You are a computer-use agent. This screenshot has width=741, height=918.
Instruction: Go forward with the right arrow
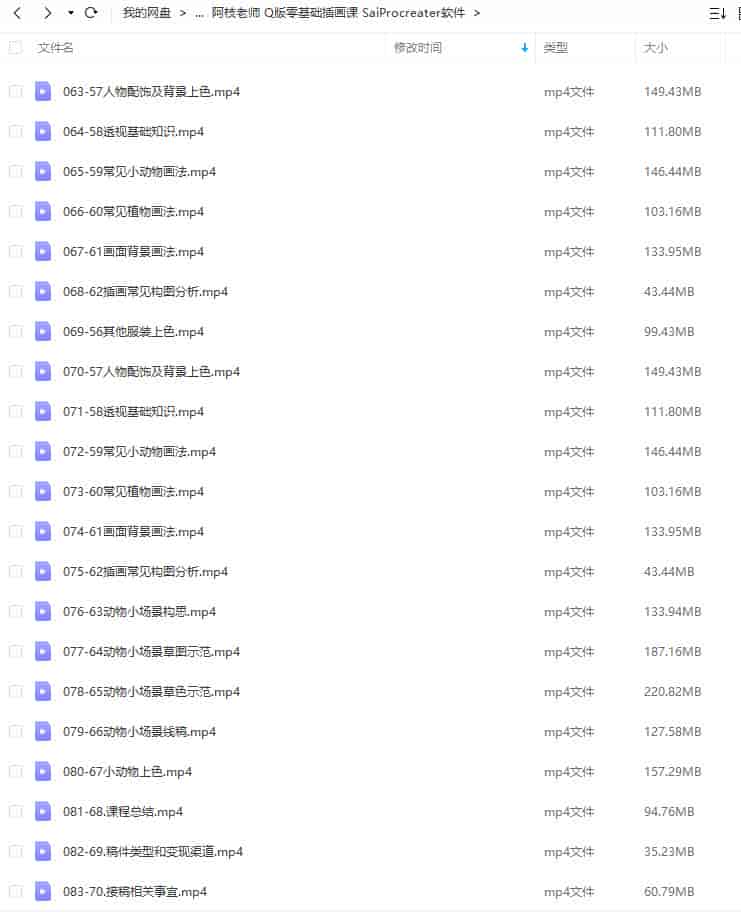click(47, 13)
